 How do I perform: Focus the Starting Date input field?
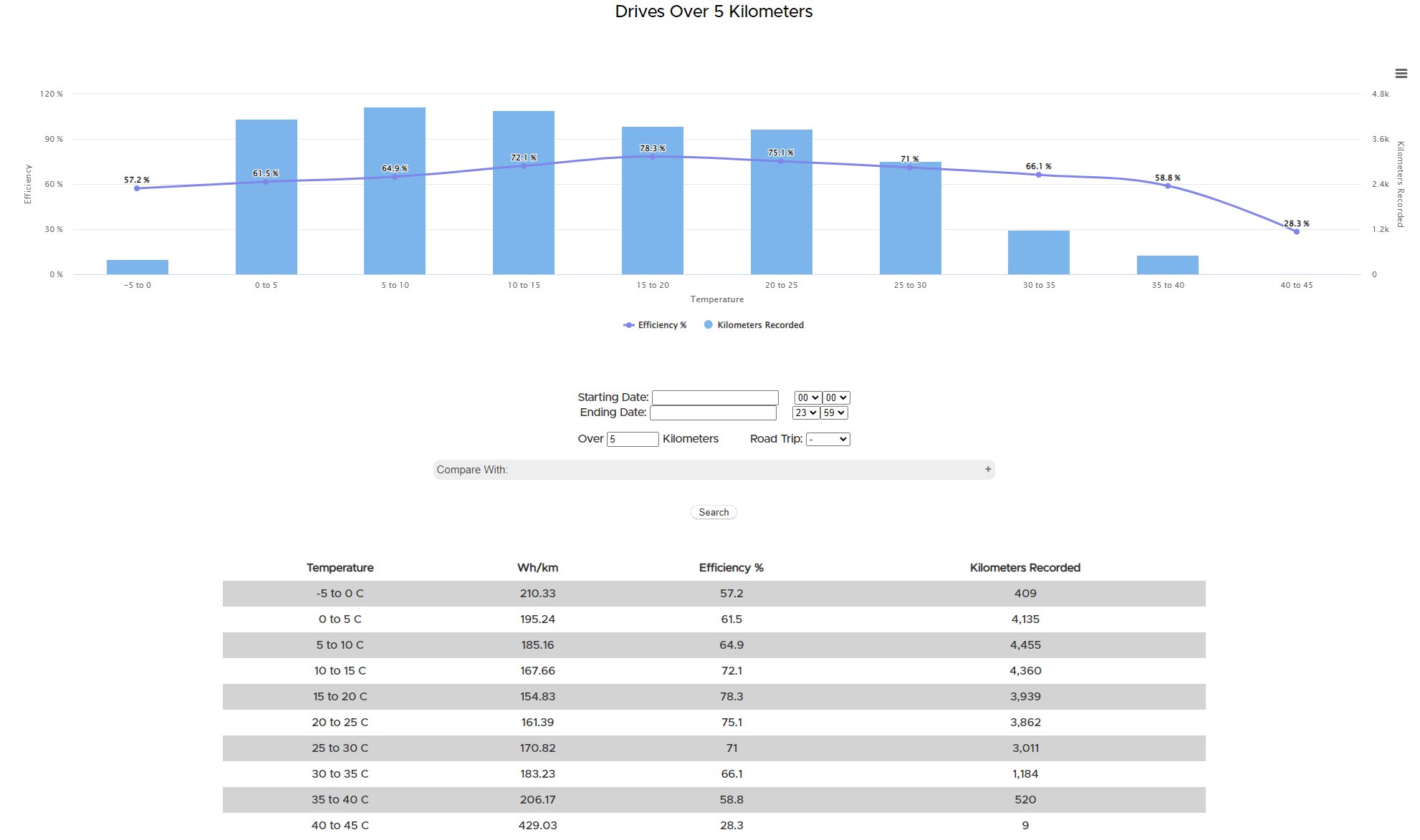[714, 397]
